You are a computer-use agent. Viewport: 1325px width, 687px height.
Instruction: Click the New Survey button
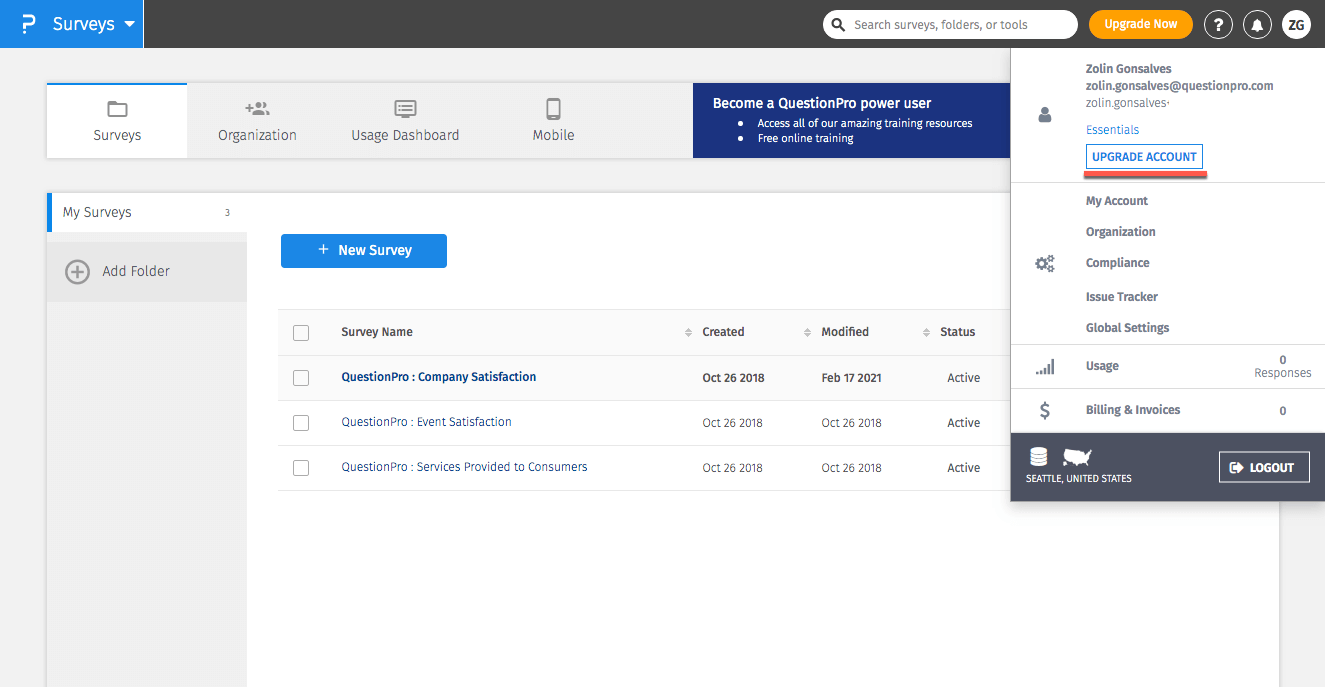pyautogui.click(x=364, y=251)
